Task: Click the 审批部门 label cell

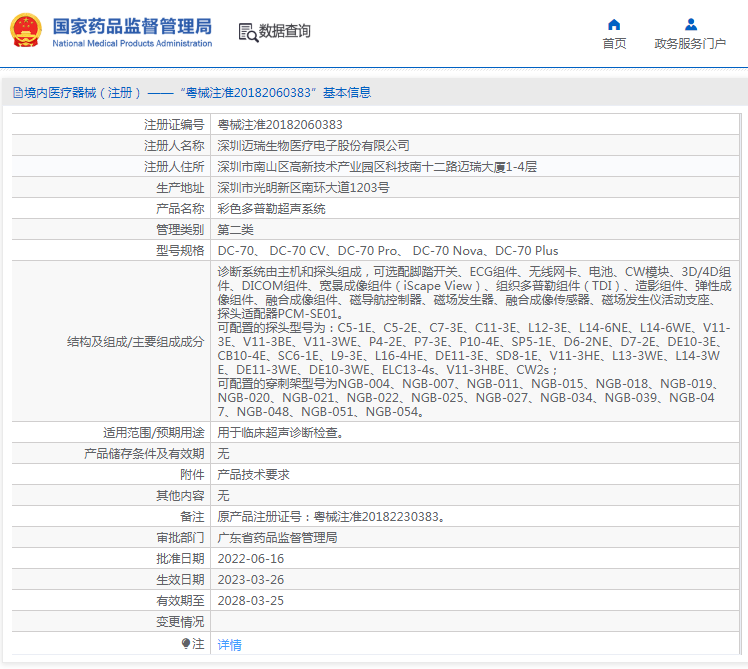Action: (111, 538)
